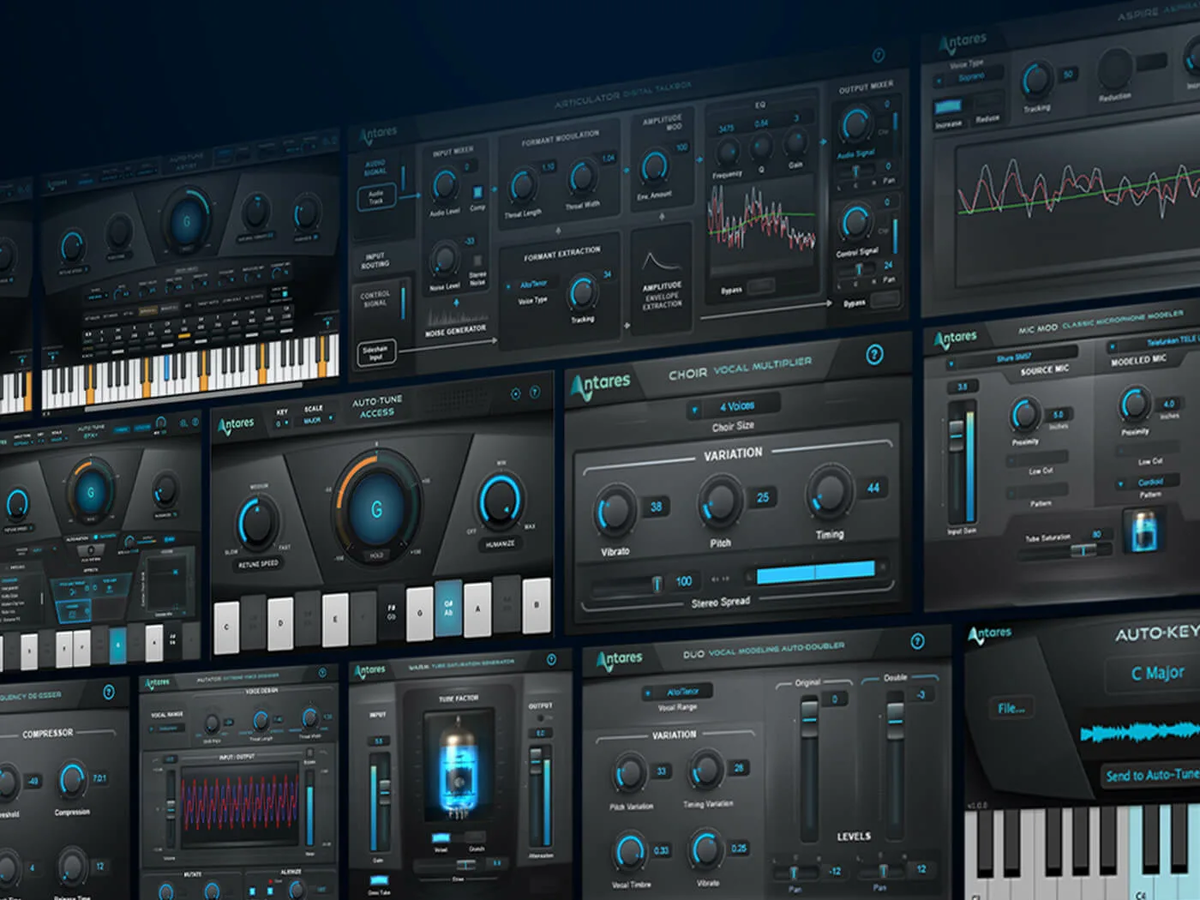The width and height of the screenshot is (1200, 900).
Task: Click the File... button in Auto-Key
Action: 1011,709
